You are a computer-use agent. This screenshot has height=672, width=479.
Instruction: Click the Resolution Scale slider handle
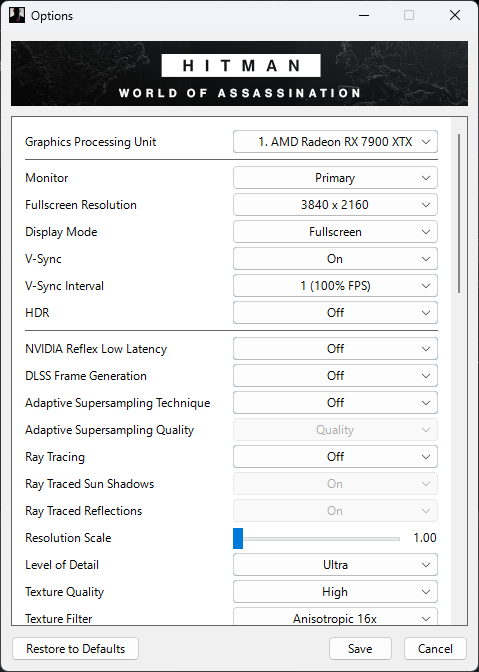(x=238, y=538)
